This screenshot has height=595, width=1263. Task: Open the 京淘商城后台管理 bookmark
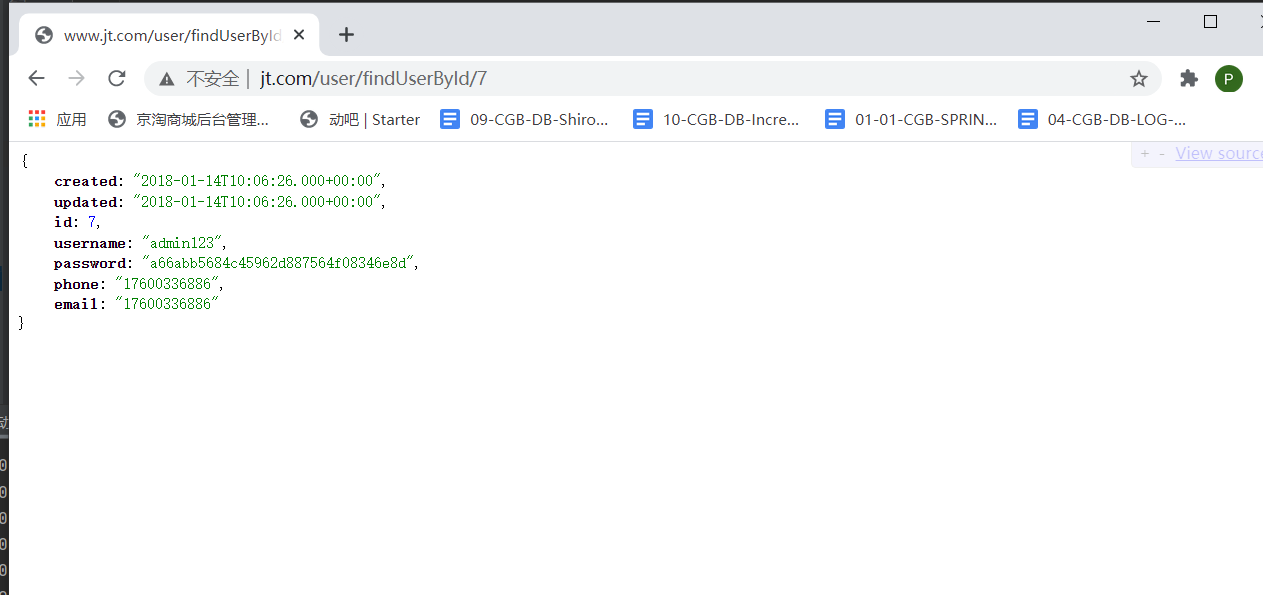[189, 119]
